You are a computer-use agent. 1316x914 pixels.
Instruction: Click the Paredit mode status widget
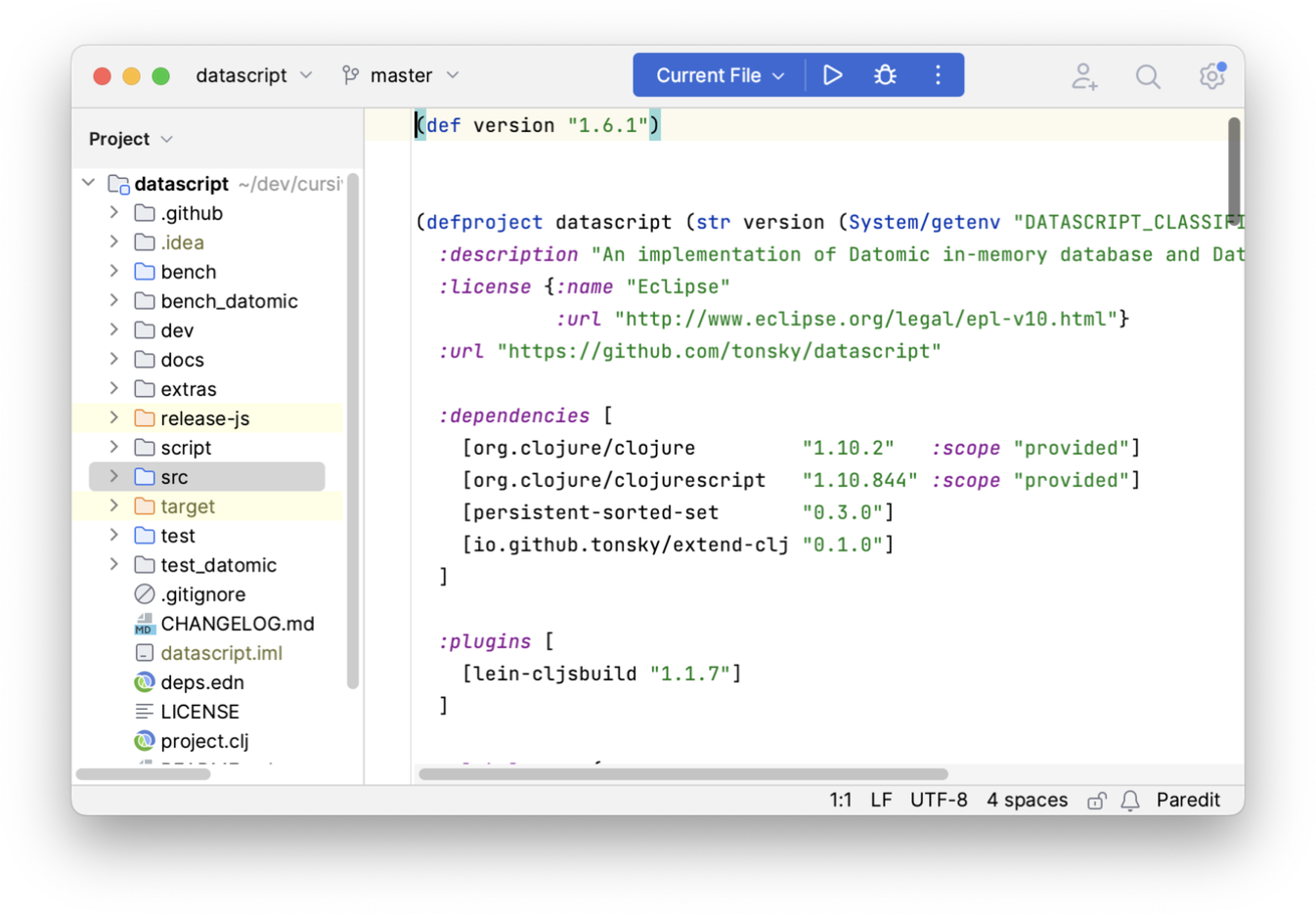click(x=1188, y=801)
